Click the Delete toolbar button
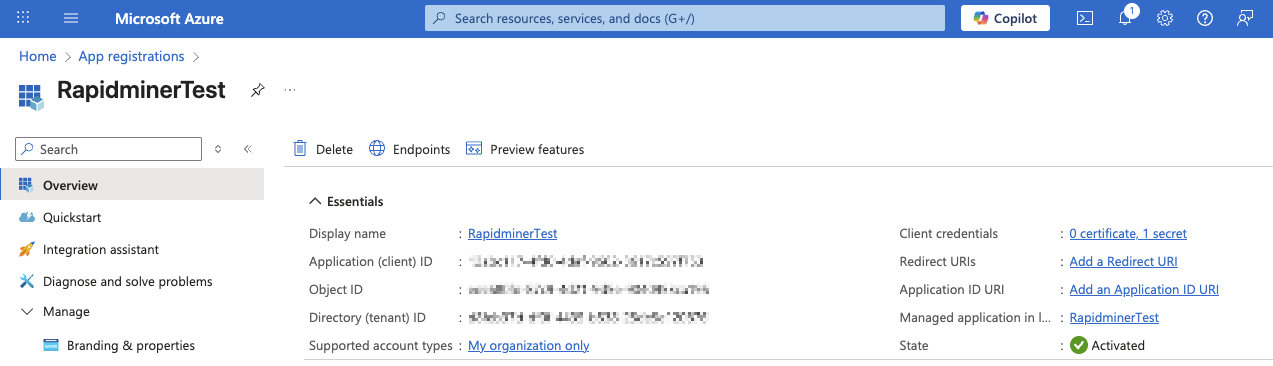The width and height of the screenshot is (1273, 366). [323, 149]
